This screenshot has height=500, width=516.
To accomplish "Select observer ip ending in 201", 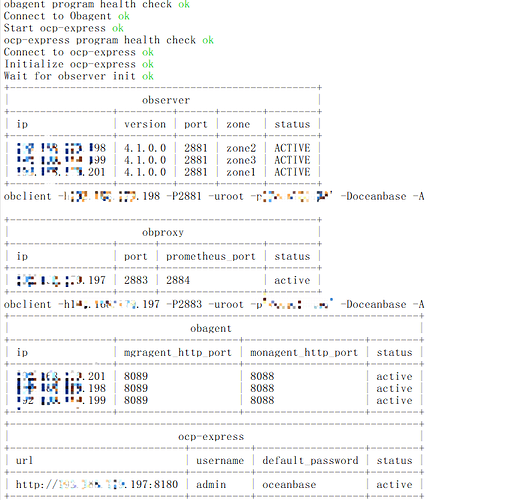I will point(61,172).
